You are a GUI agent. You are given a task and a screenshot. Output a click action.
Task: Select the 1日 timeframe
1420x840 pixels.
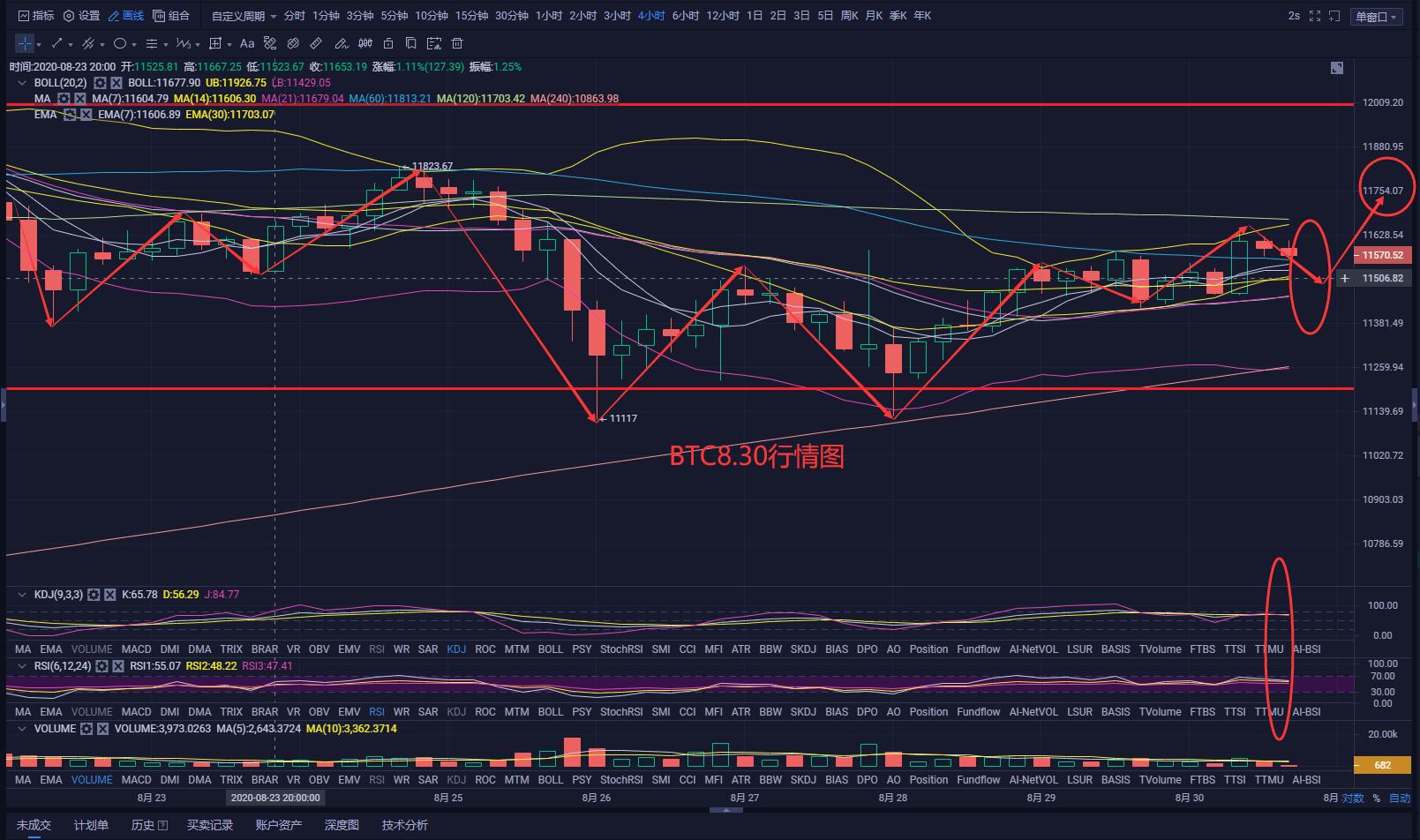pos(755,16)
